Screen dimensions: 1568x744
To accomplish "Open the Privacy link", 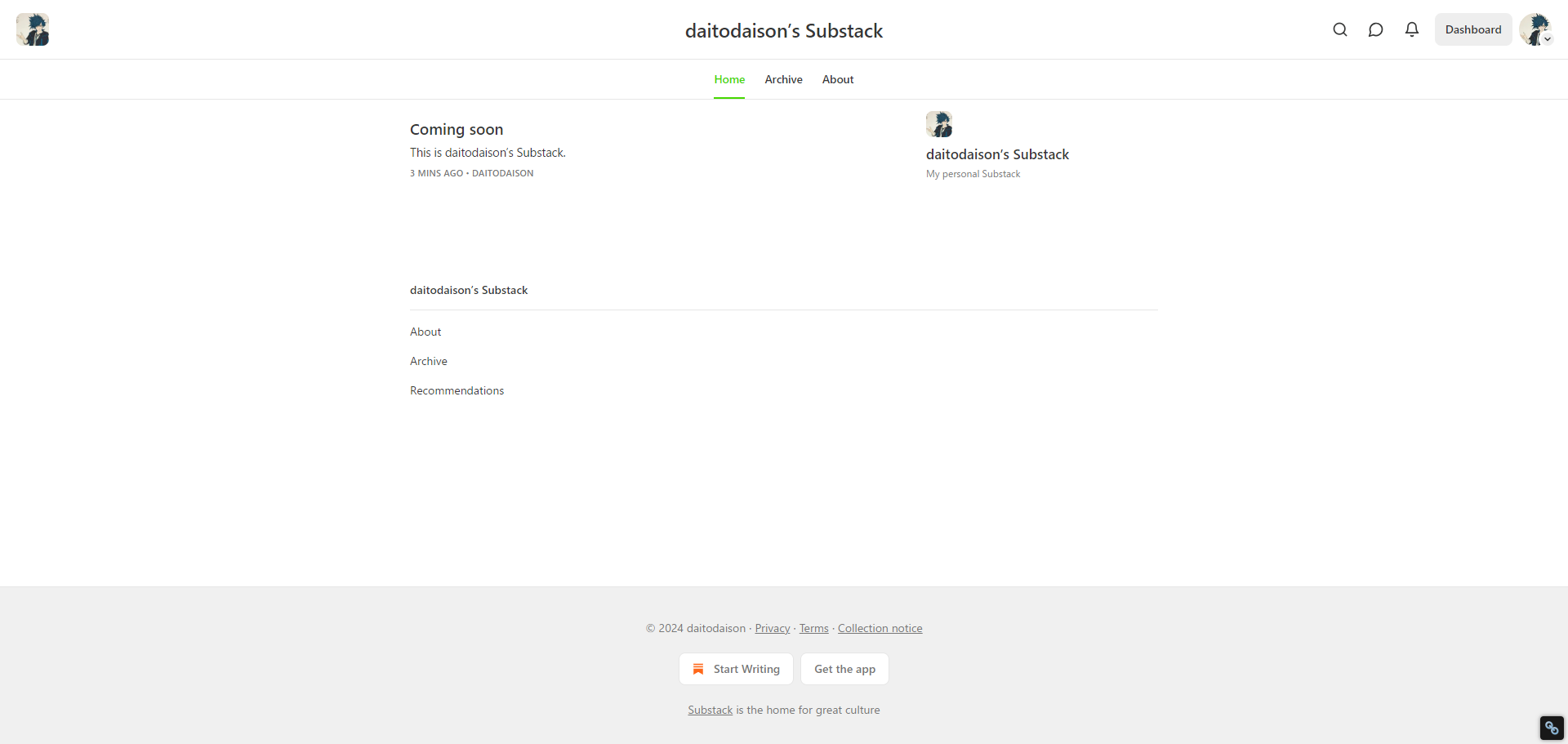I will coord(772,628).
